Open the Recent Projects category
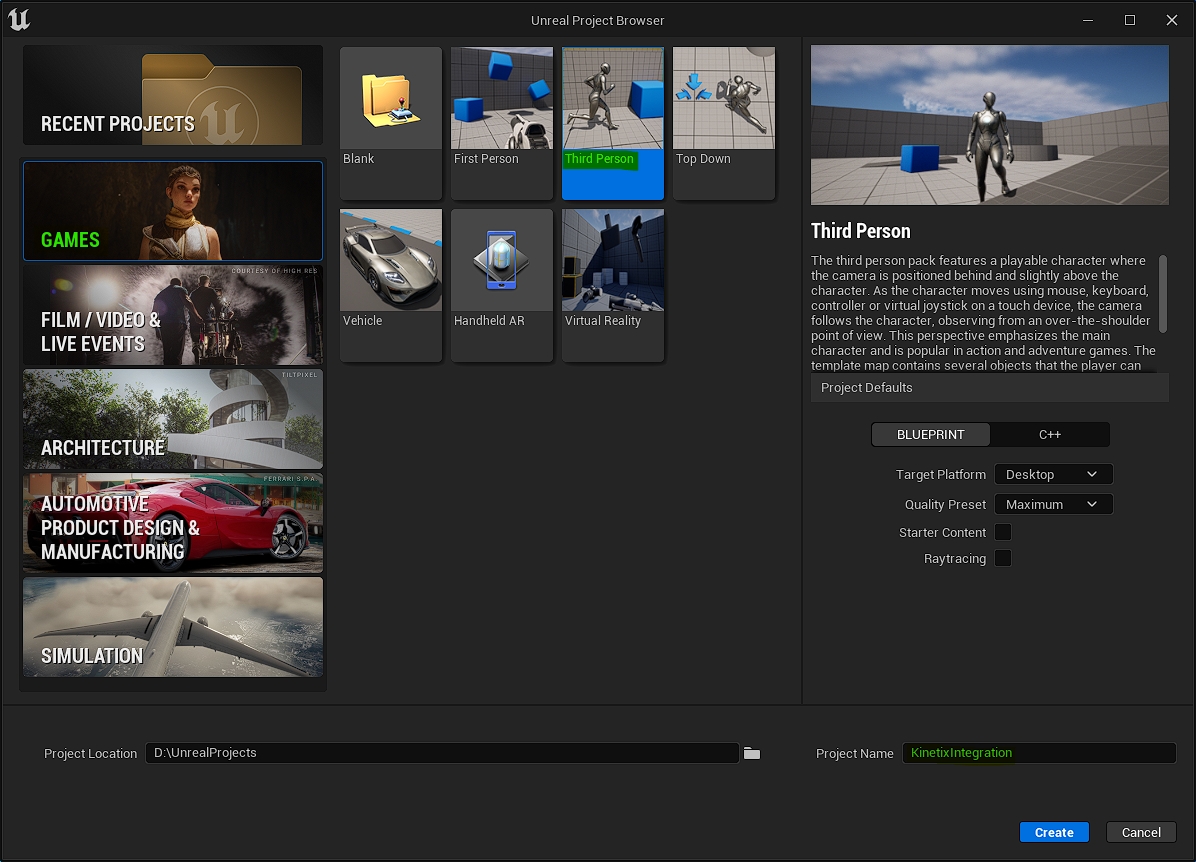 point(173,96)
